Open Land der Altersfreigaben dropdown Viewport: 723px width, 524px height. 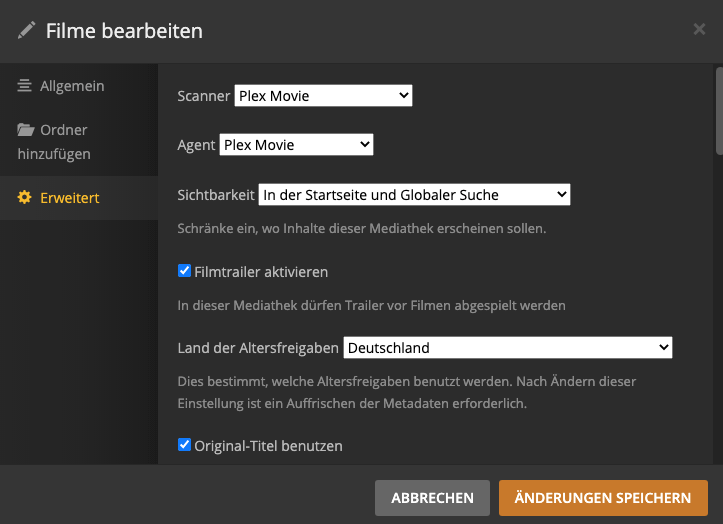coord(507,348)
